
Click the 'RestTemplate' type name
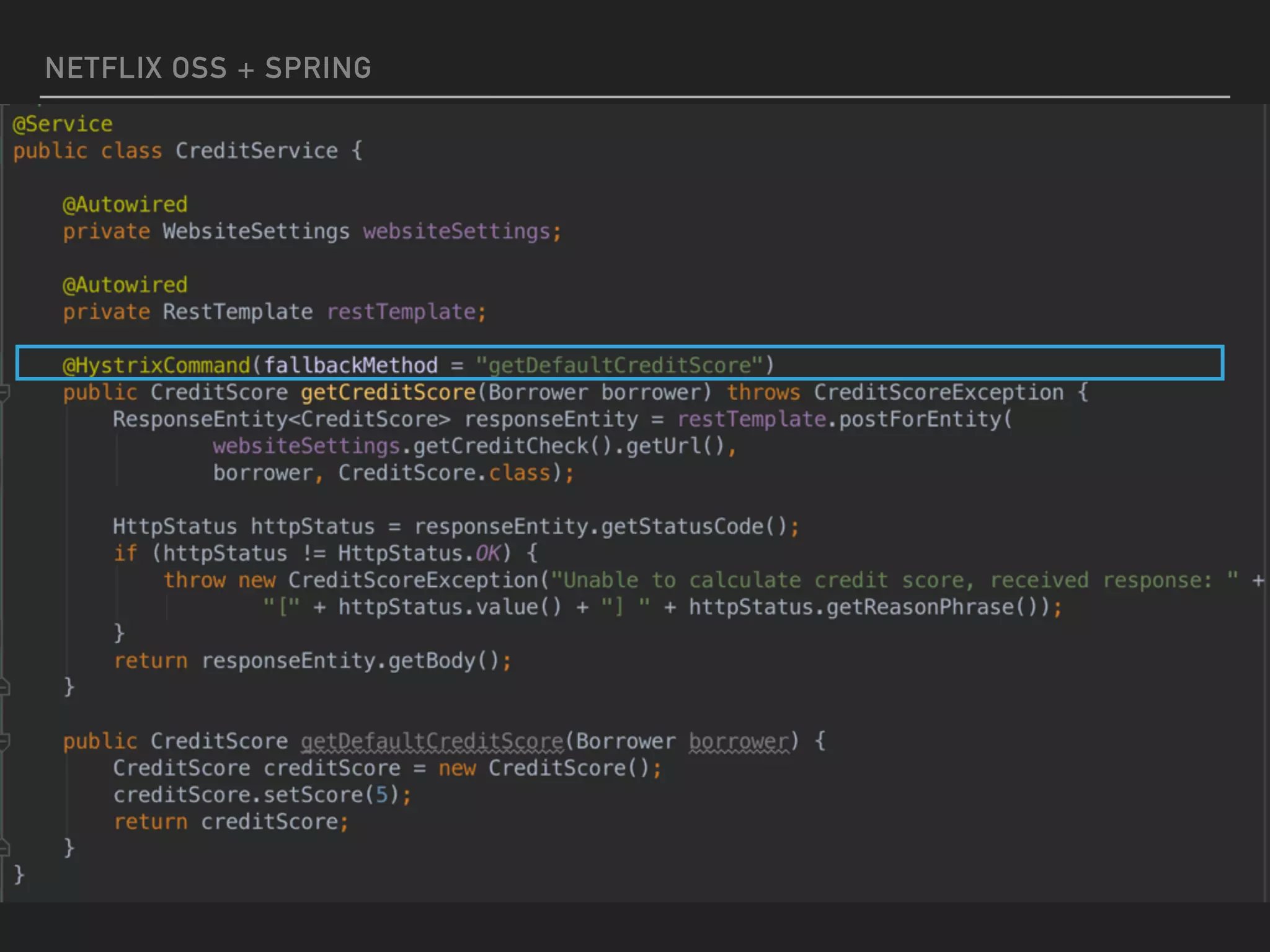[x=238, y=312]
